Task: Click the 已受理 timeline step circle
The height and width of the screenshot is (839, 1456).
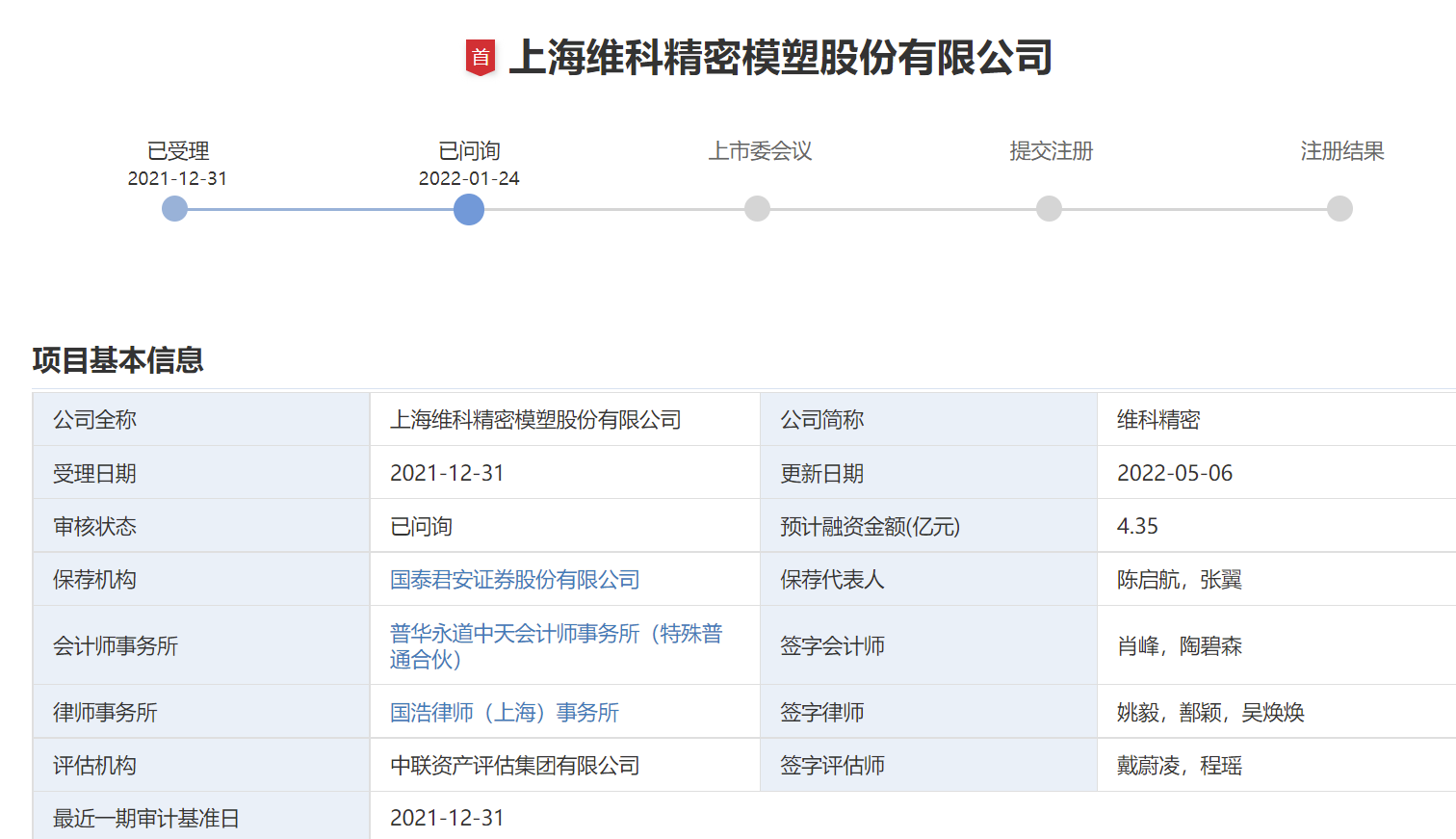Action: [x=174, y=209]
